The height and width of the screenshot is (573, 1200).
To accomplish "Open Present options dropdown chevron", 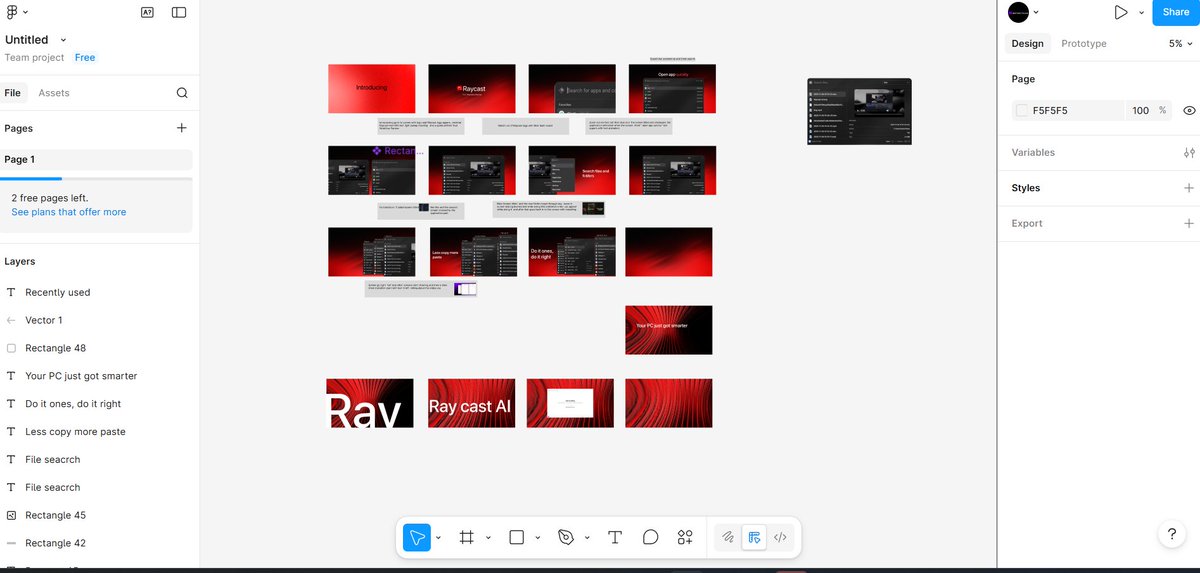I will [1141, 12].
